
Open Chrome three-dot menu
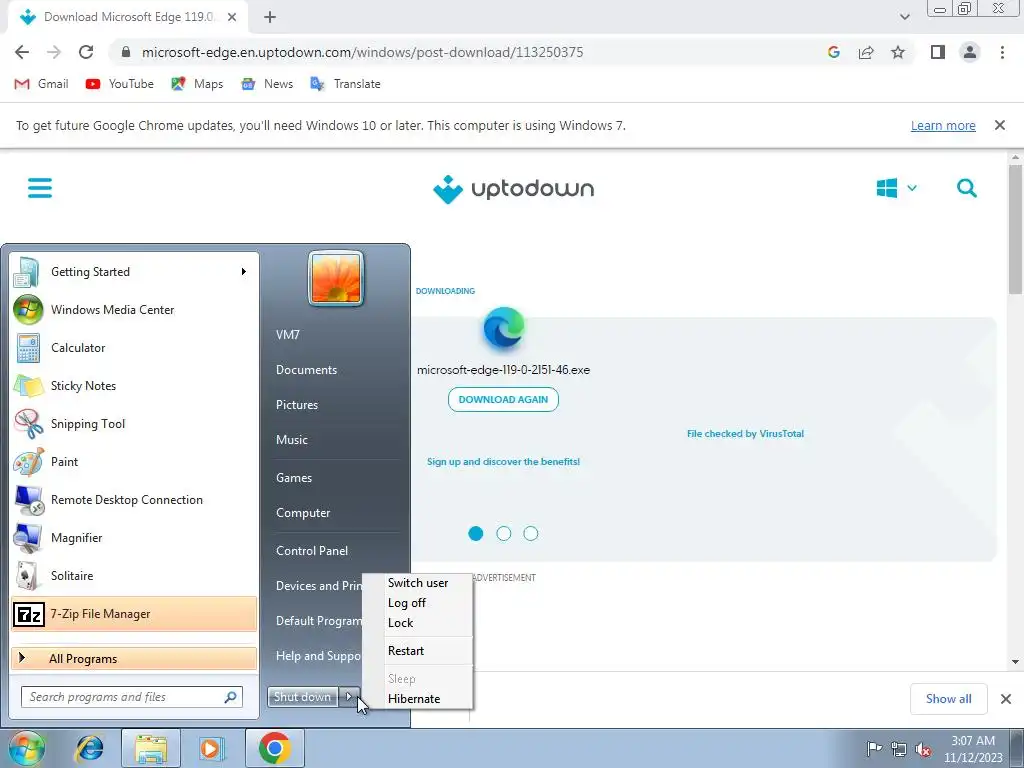[1002, 52]
